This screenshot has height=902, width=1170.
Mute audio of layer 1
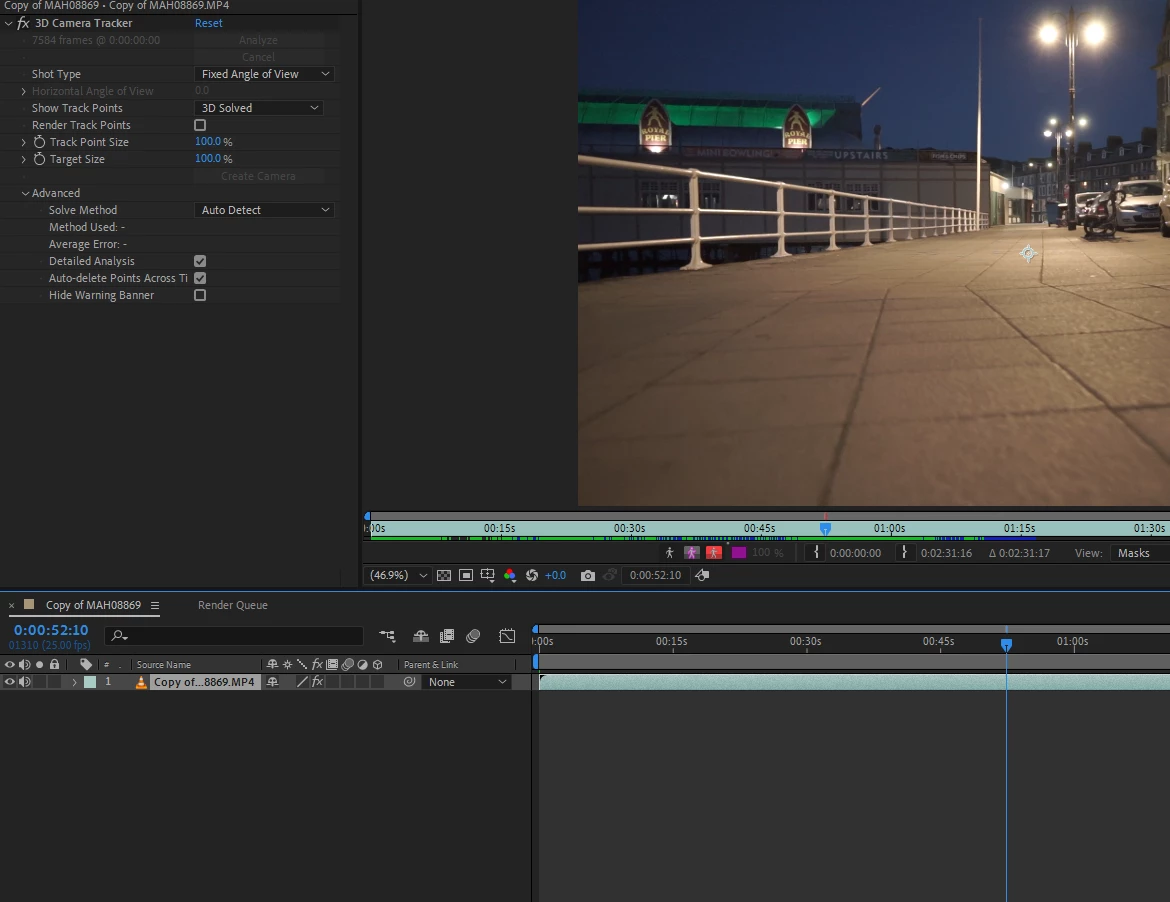(x=25, y=682)
